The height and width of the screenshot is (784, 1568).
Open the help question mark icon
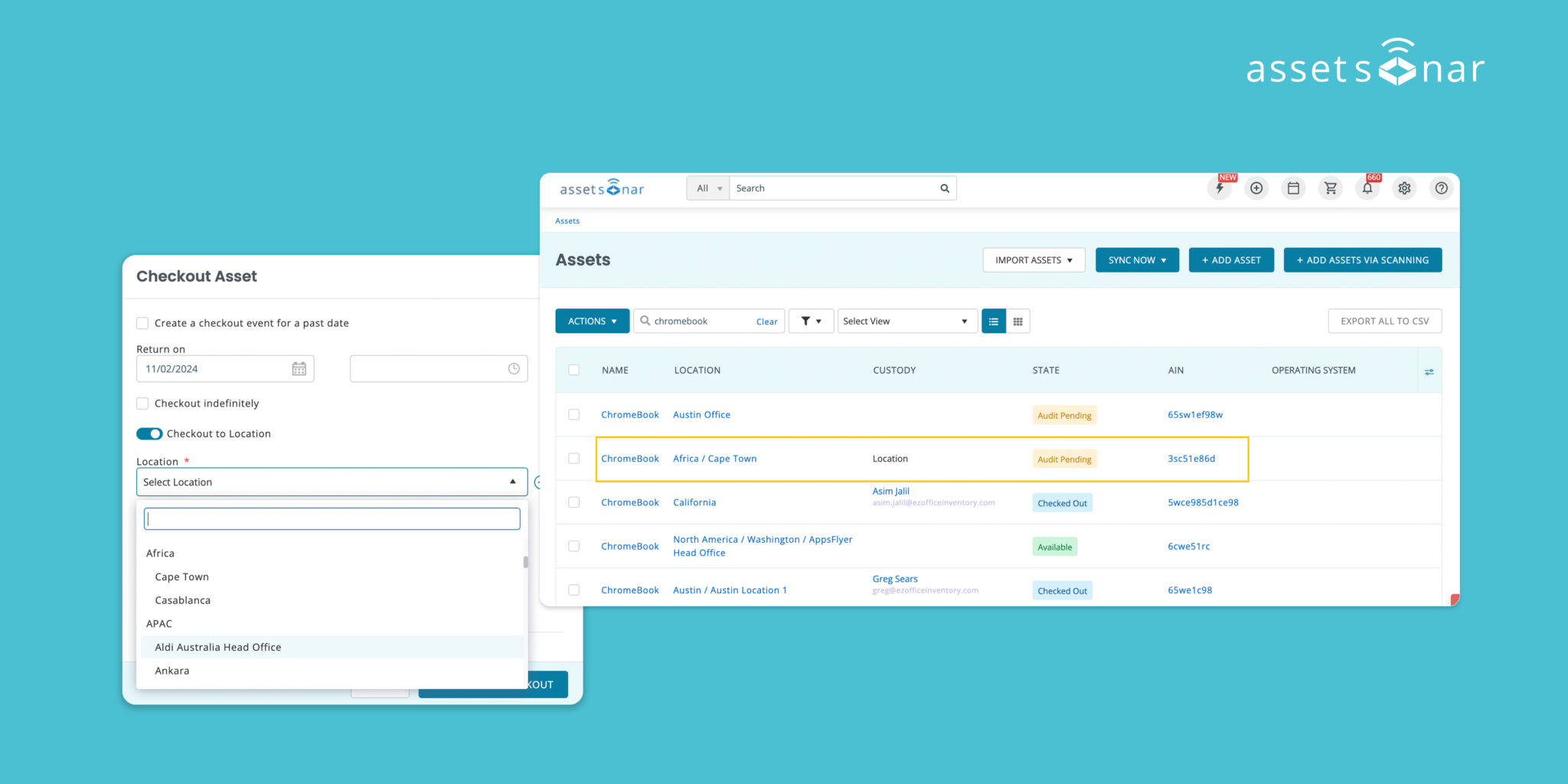(x=1442, y=188)
